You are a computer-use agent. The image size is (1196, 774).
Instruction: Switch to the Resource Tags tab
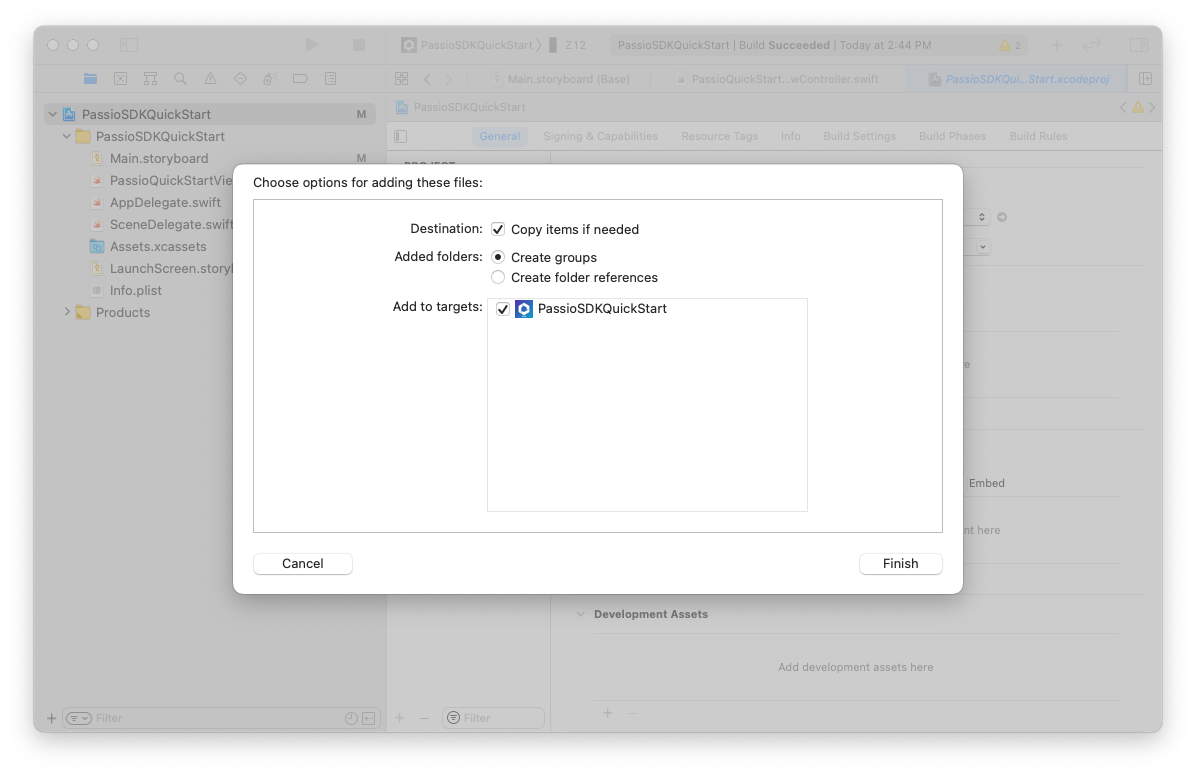point(719,136)
